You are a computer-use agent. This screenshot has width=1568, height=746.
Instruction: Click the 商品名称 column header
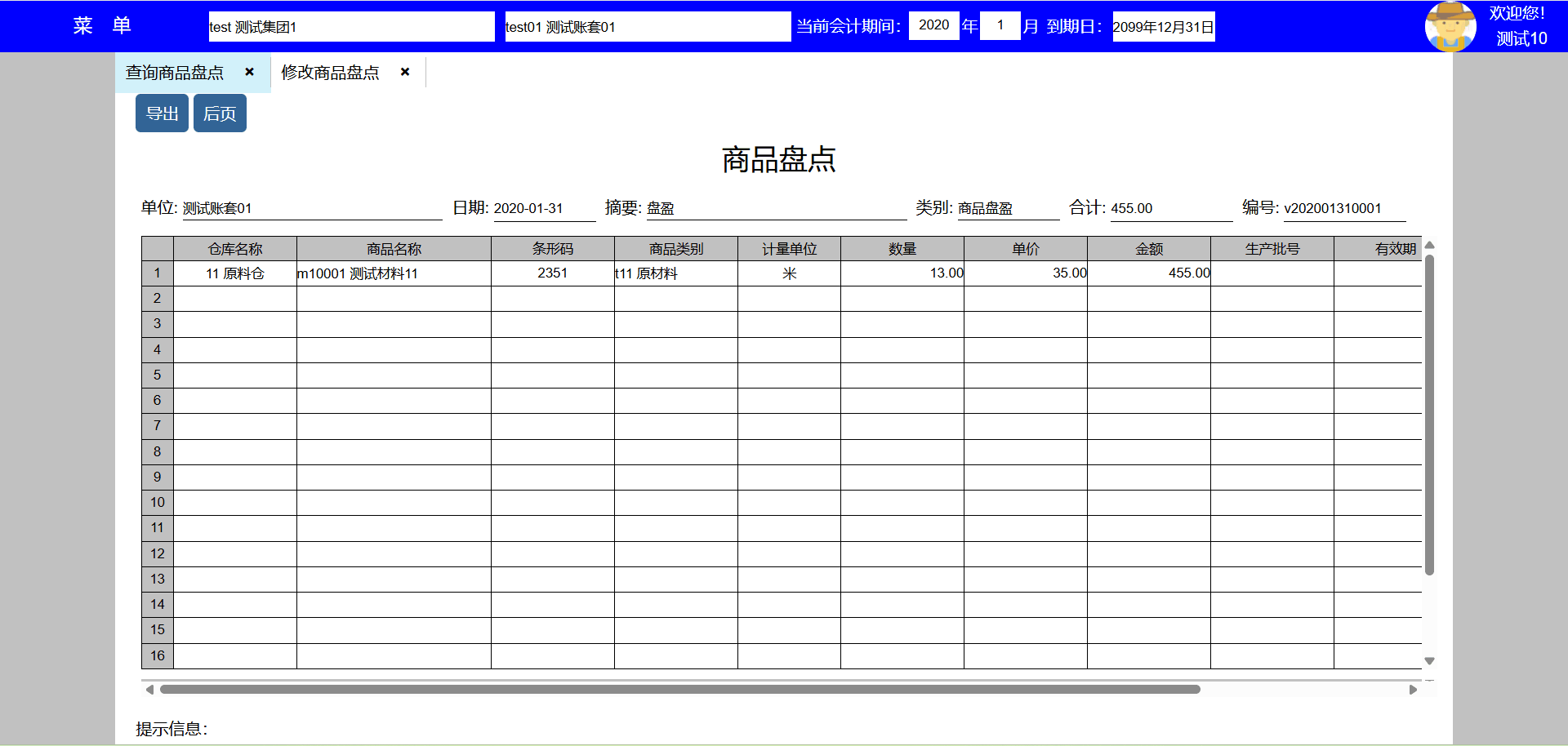point(394,249)
